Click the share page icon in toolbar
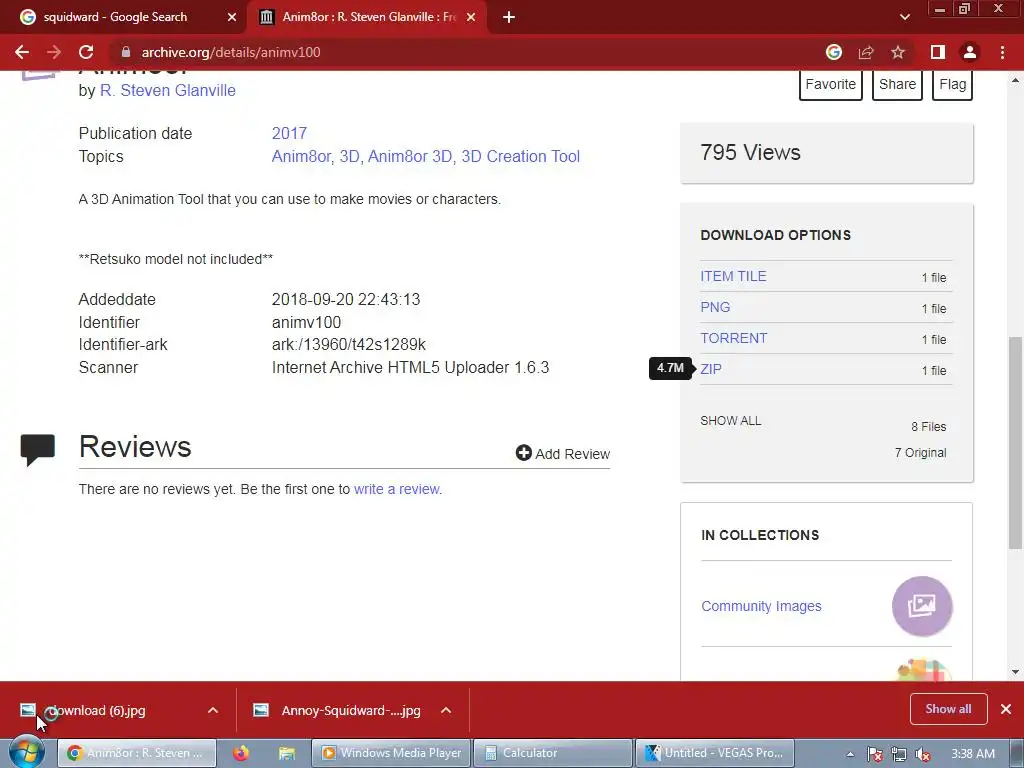 tap(866, 52)
